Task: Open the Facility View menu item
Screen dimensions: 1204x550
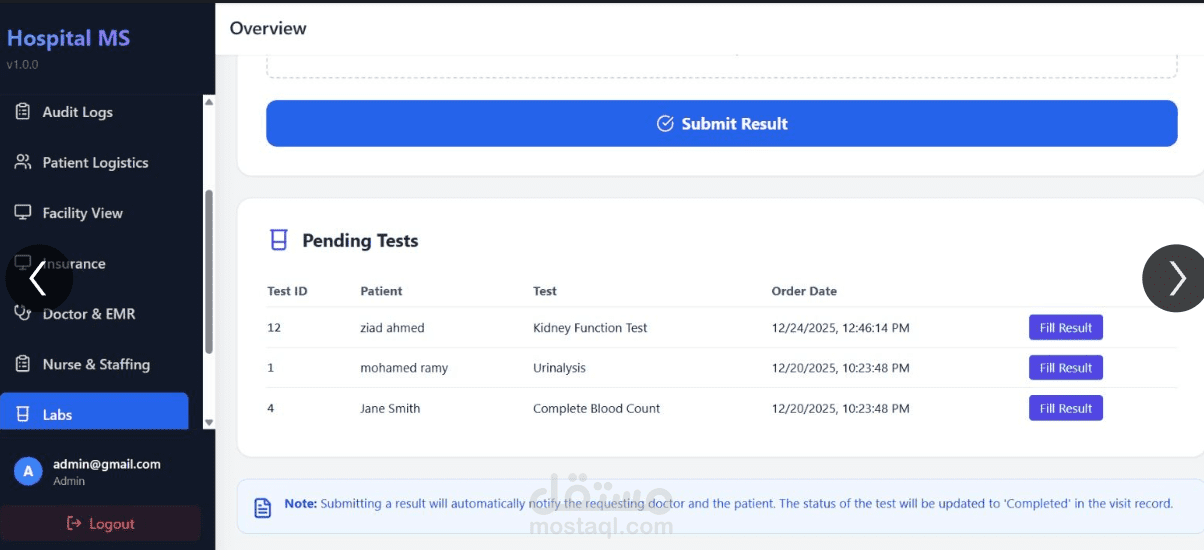Action: [82, 213]
